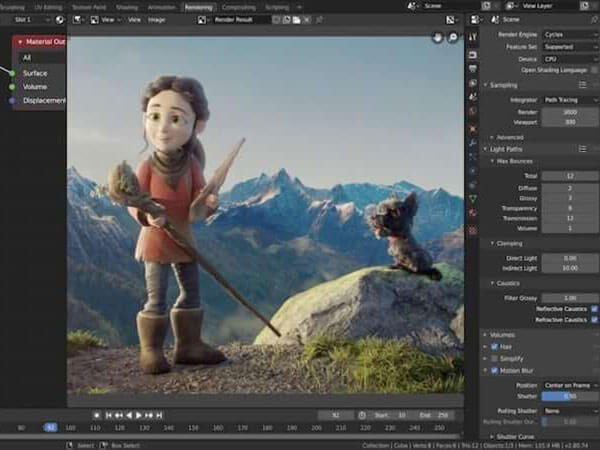Open the Render Engine Cycles dropdown
Image resolution: width=600 pixels, height=450 pixels.
pos(568,34)
